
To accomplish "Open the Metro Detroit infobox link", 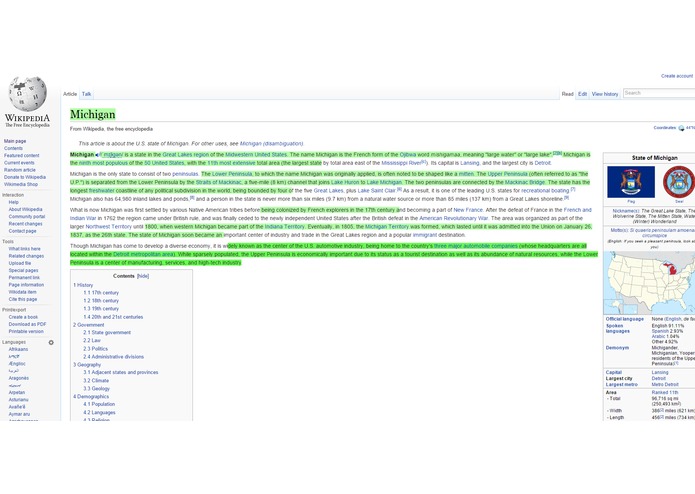I will (665, 385).
